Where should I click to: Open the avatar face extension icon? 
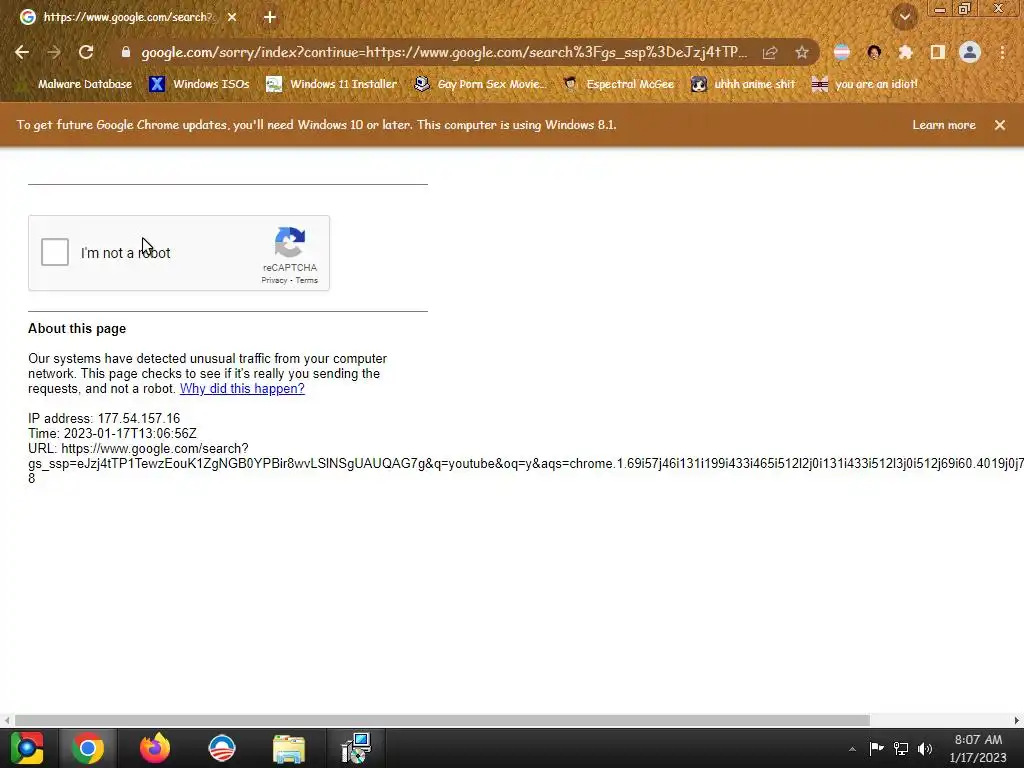(874, 52)
